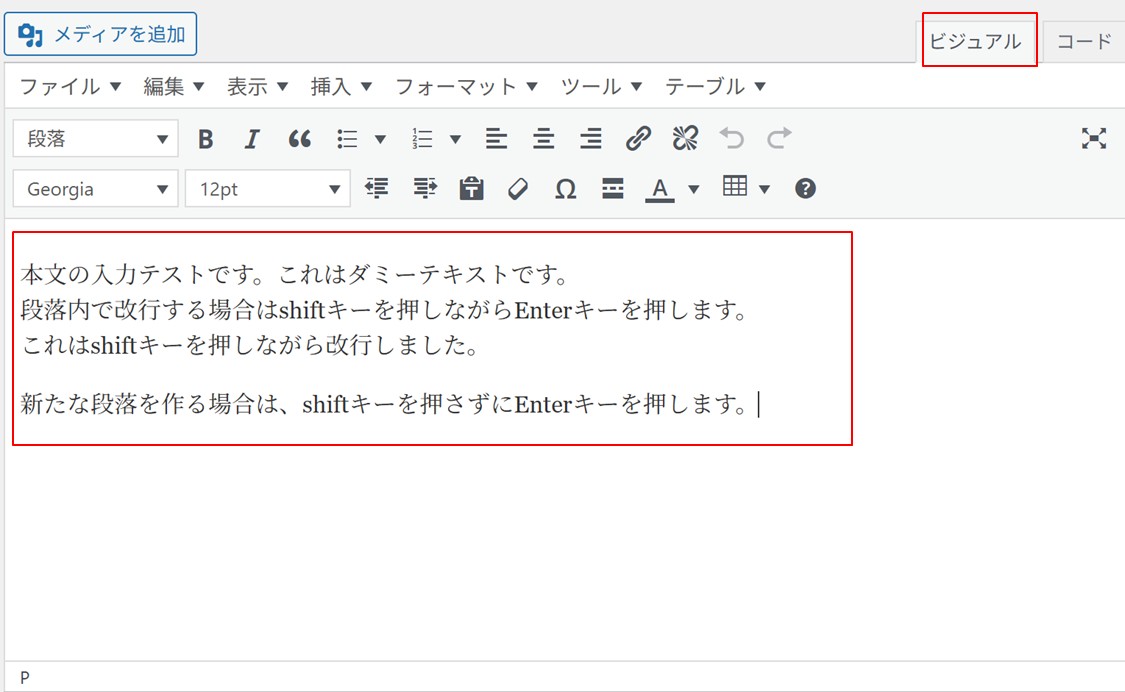The image size is (1125, 692).
Task: Open the 12pt font size dropdown
Action: 268,189
